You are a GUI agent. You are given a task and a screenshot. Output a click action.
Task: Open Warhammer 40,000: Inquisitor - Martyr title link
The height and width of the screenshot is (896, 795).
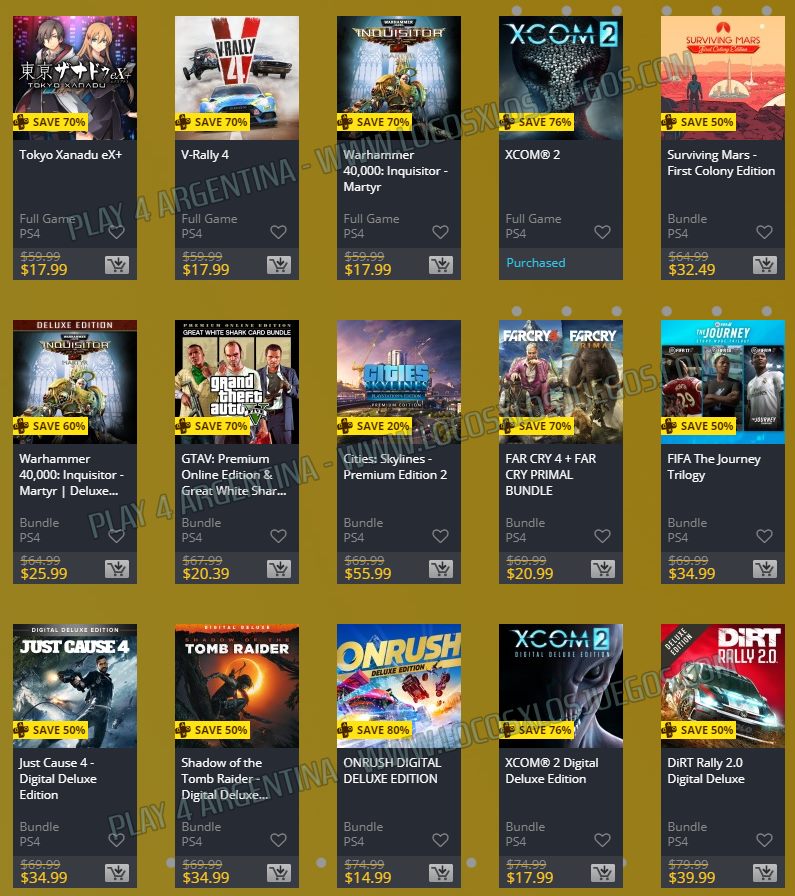395,170
